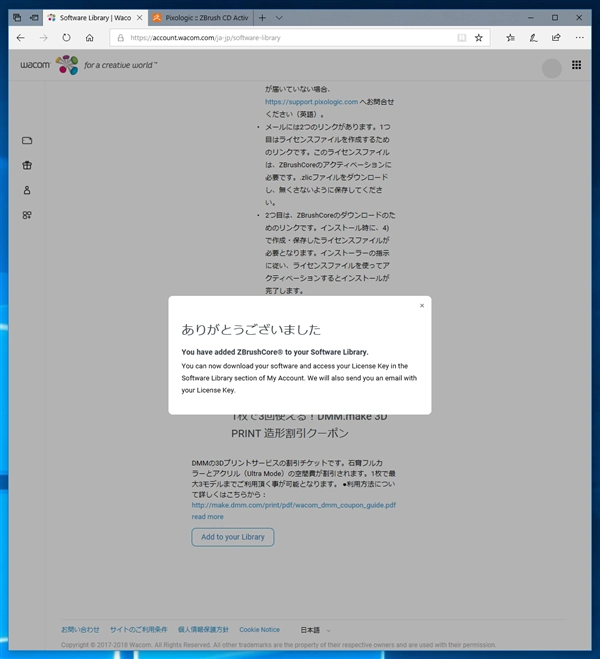Expand the tab preview chevron

[279, 18]
